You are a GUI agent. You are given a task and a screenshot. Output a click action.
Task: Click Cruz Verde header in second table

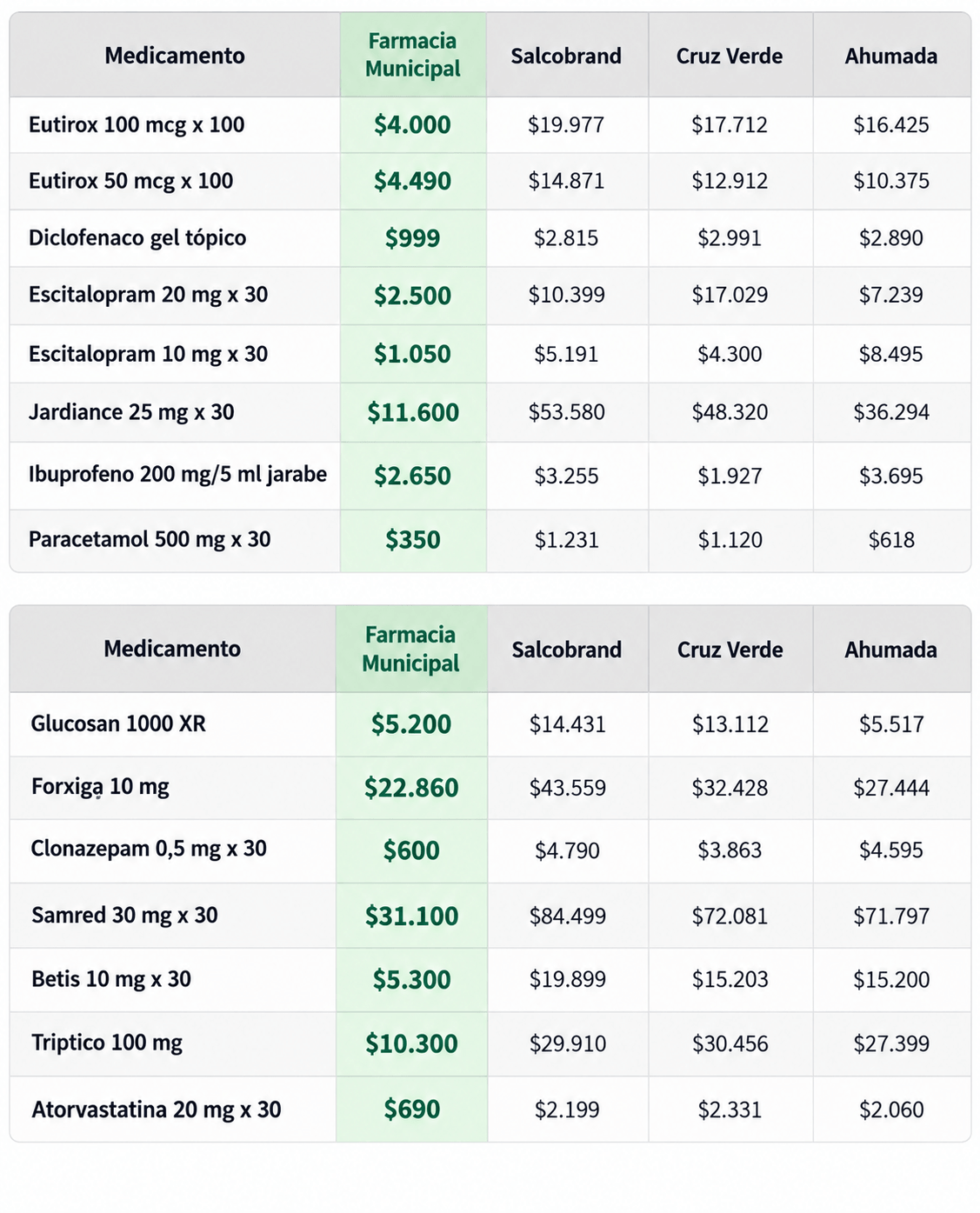tap(730, 650)
